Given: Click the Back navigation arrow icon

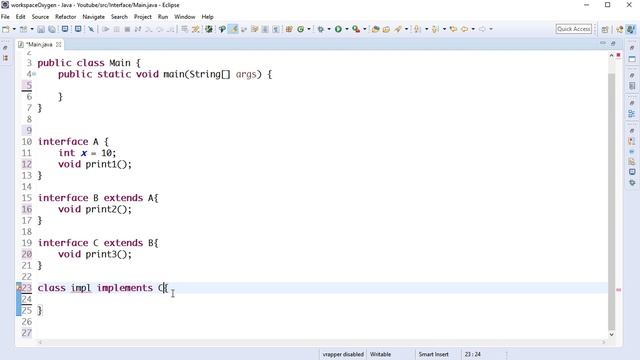Looking at the screenshot, I should tap(464, 29).
